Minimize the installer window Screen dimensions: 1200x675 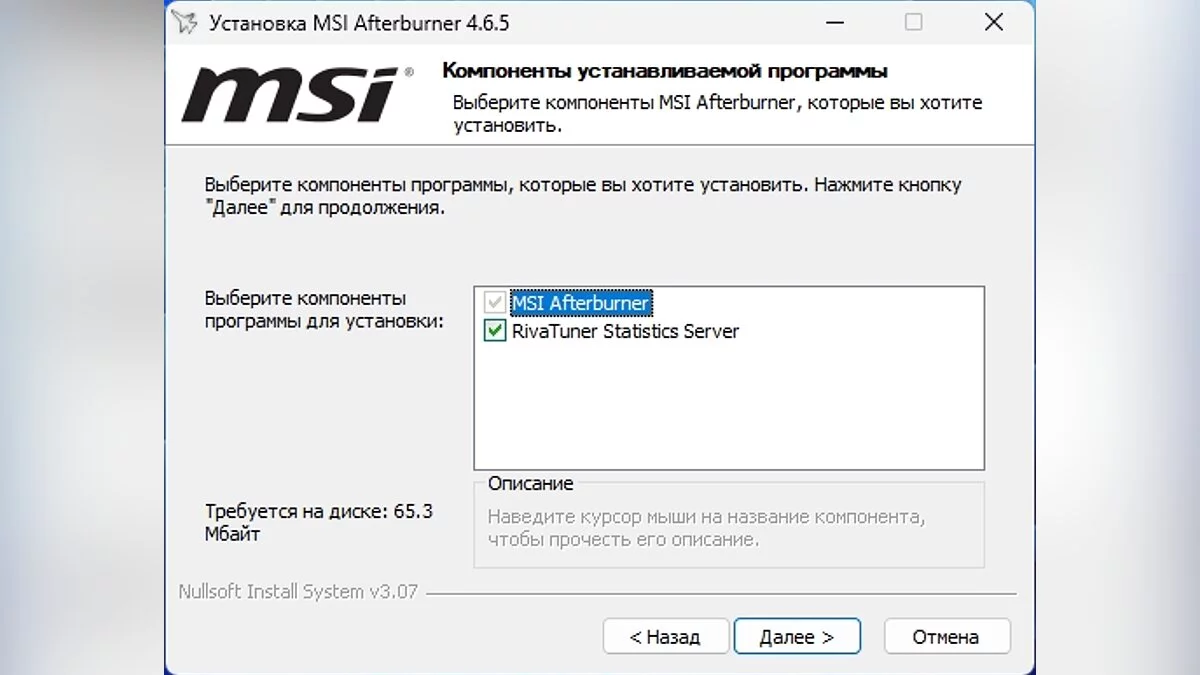point(834,22)
